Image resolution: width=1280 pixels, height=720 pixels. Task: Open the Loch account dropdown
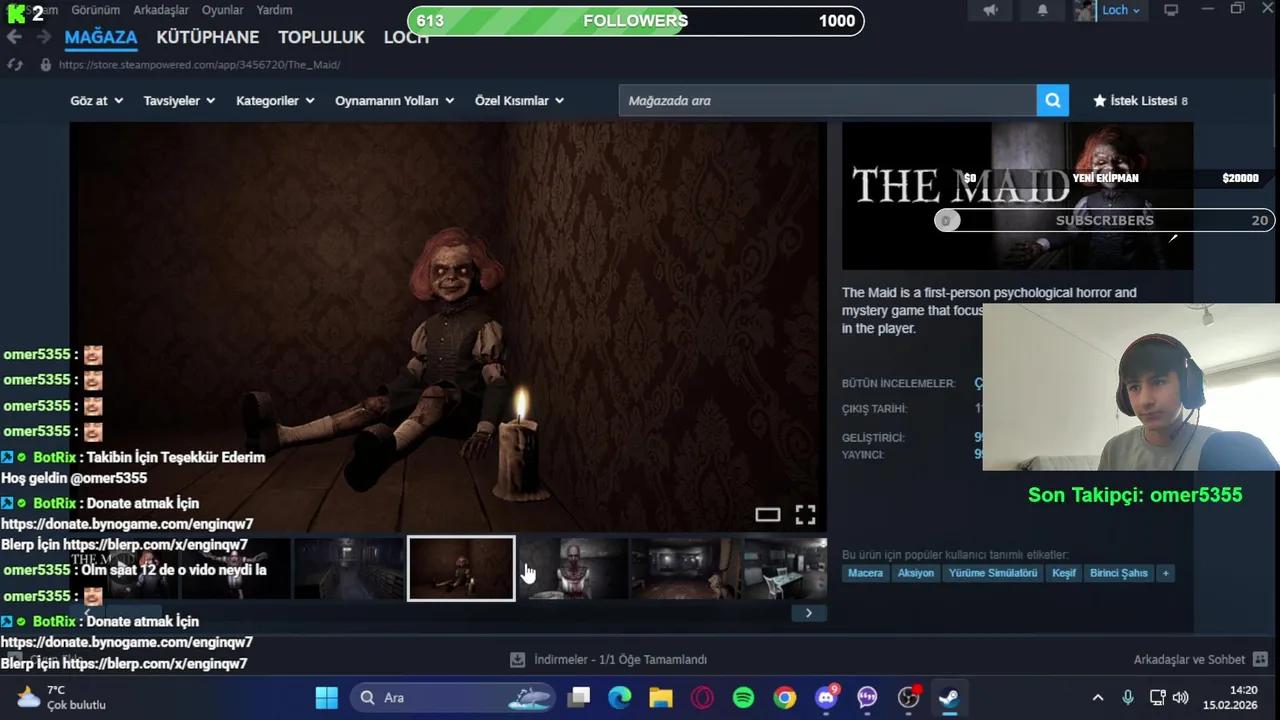click(1121, 10)
